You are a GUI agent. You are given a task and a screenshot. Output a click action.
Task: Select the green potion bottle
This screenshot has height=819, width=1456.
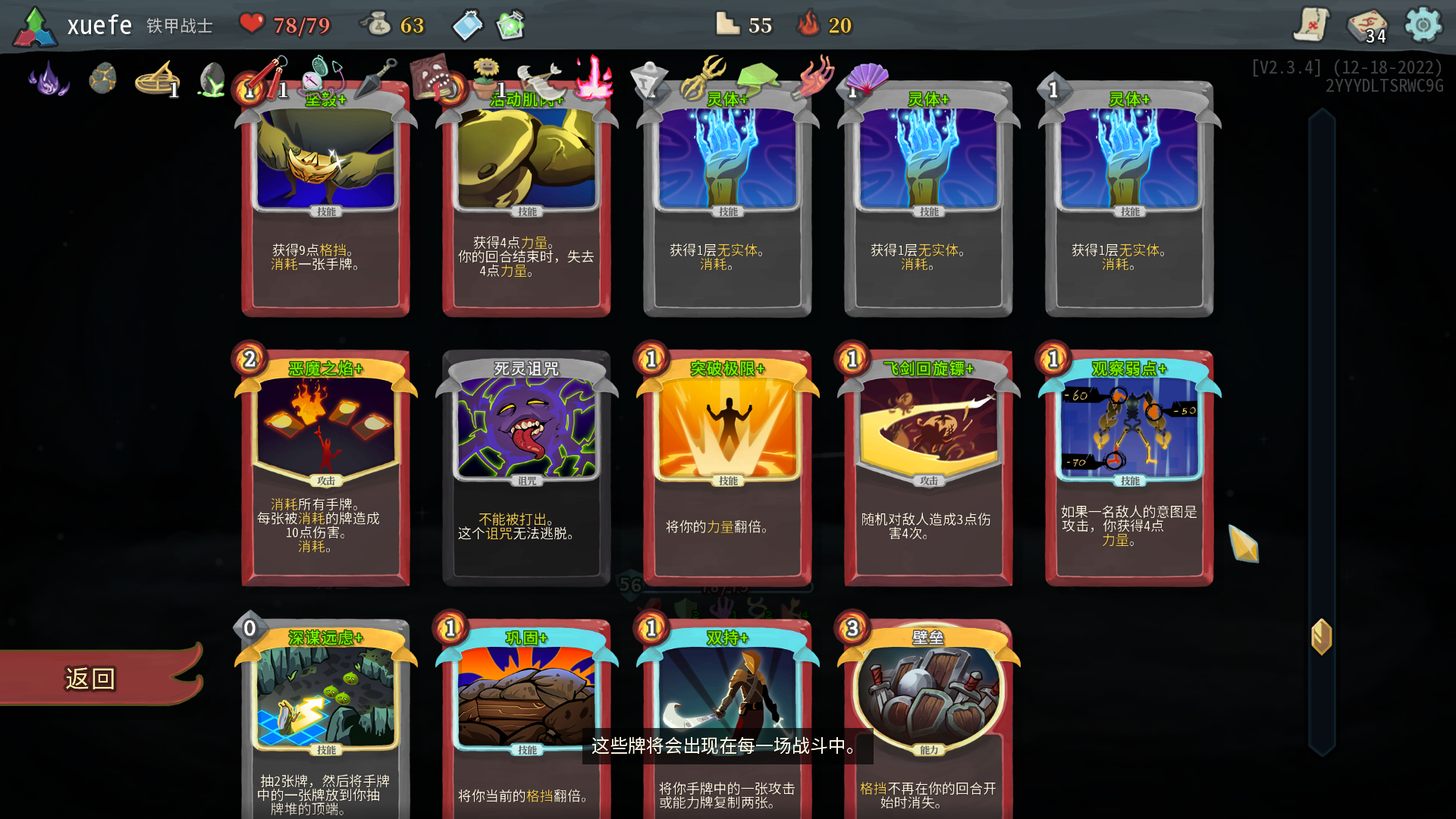click(510, 25)
